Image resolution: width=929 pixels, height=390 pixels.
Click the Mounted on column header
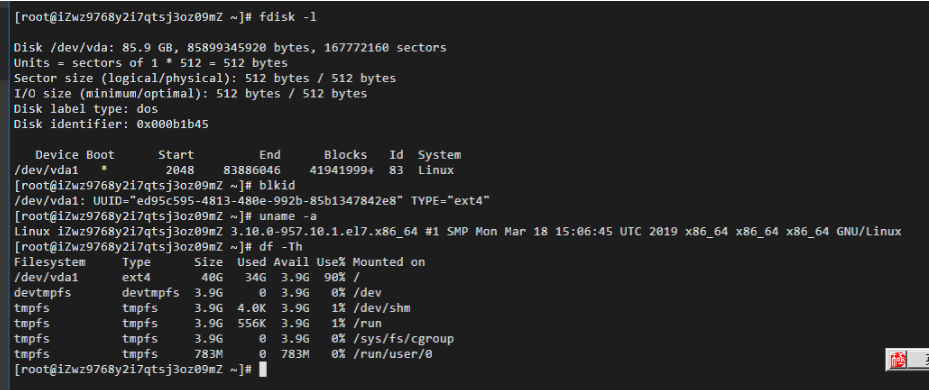[389, 262]
